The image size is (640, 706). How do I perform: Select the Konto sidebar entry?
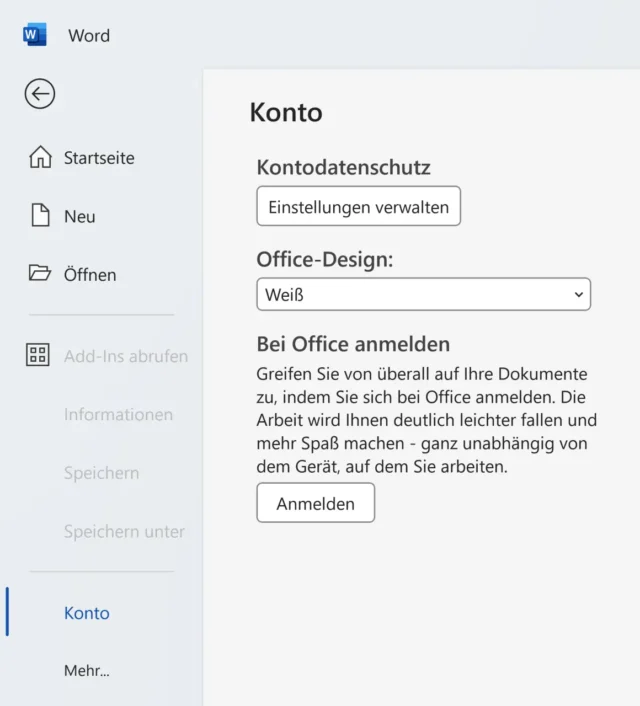pyautogui.click(x=87, y=613)
